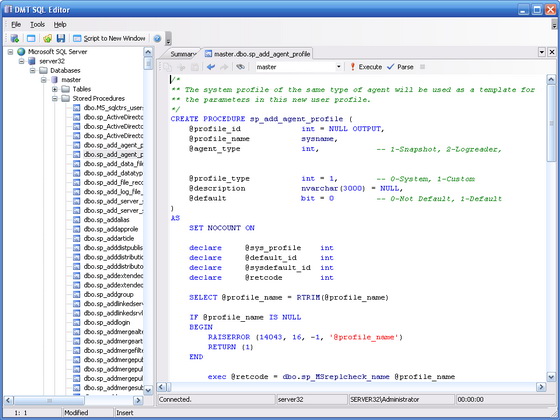560x420 pixels.
Task: Open the File menu
Action: click(16, 25)
